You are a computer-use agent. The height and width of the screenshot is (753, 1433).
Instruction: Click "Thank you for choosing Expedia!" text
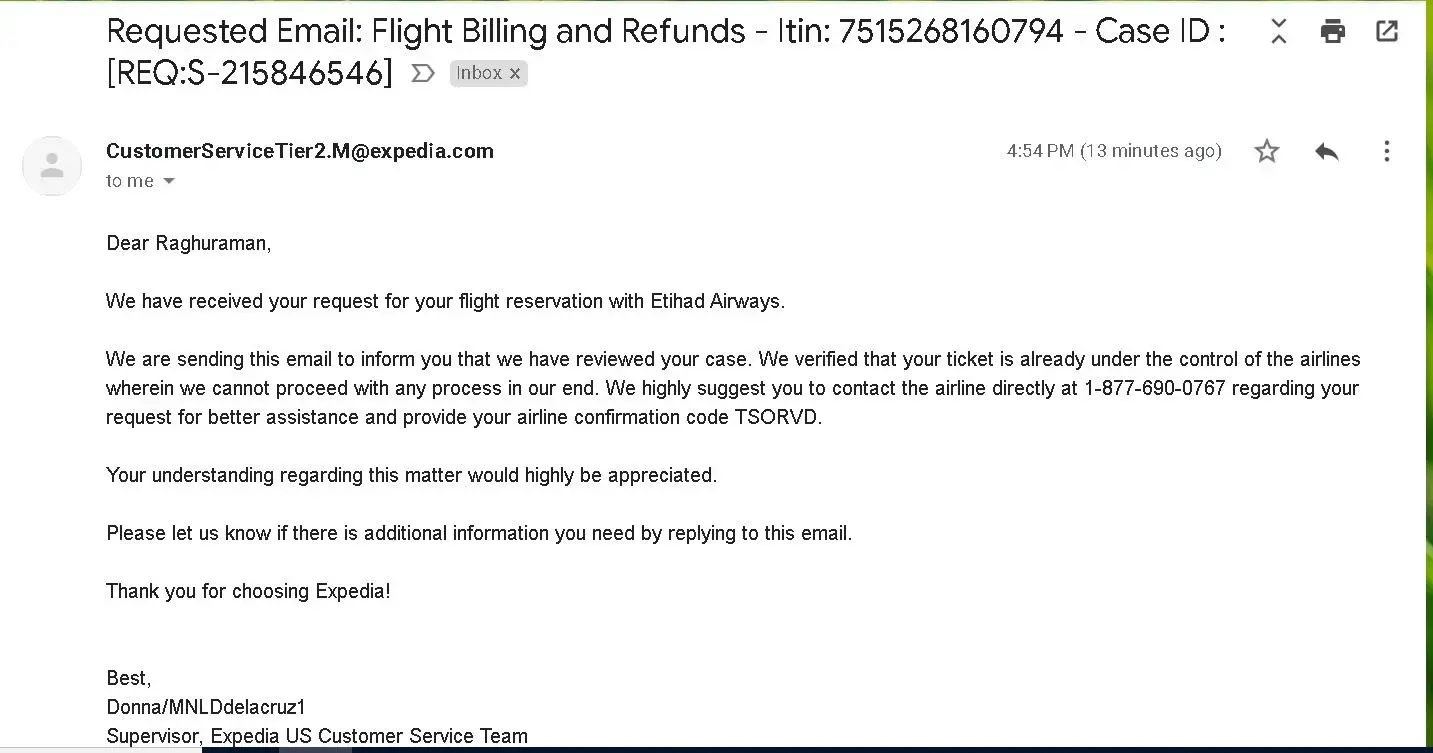click(248, 591)
